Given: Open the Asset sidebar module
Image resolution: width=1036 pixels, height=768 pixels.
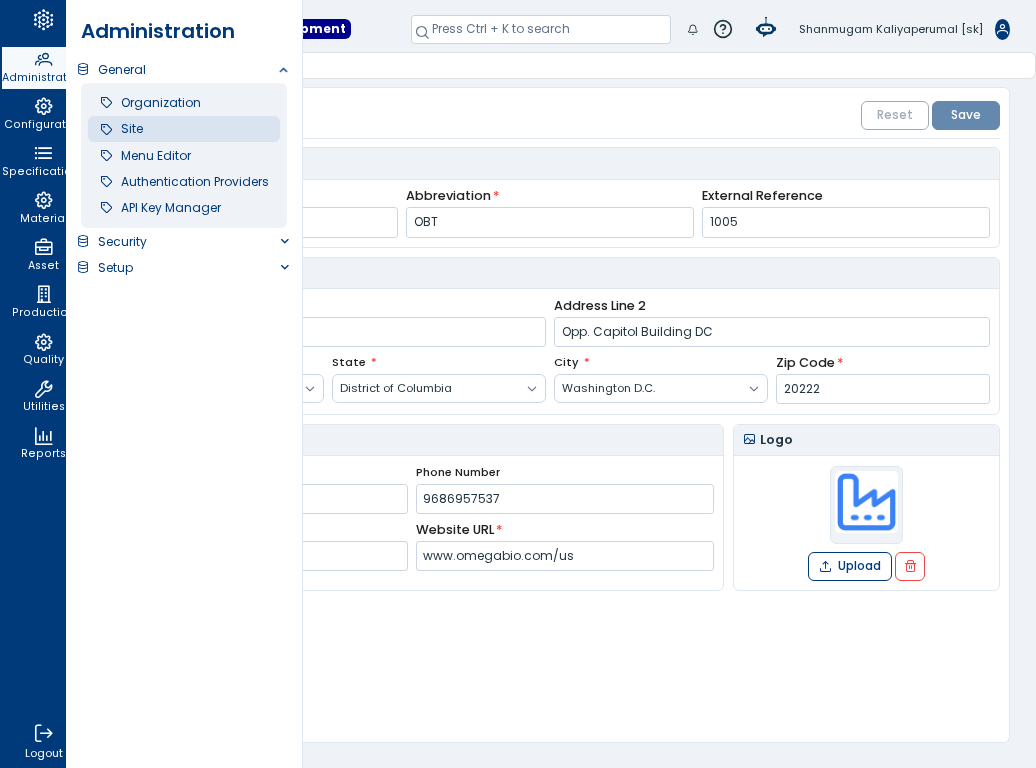Looking at the screenshot, I should click(x=44, y=255).
